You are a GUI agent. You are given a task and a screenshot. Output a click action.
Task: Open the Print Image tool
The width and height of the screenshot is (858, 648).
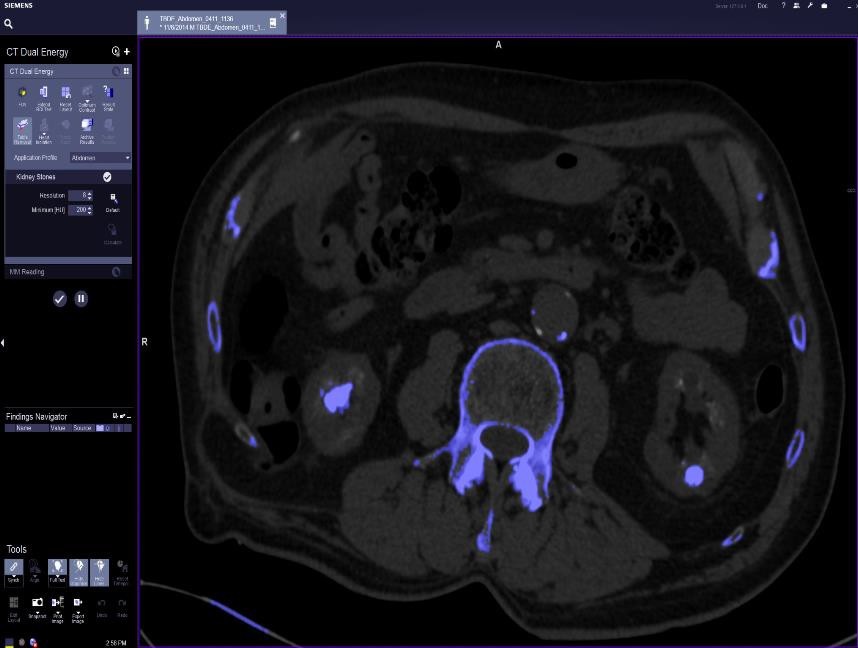pos(57,604)
